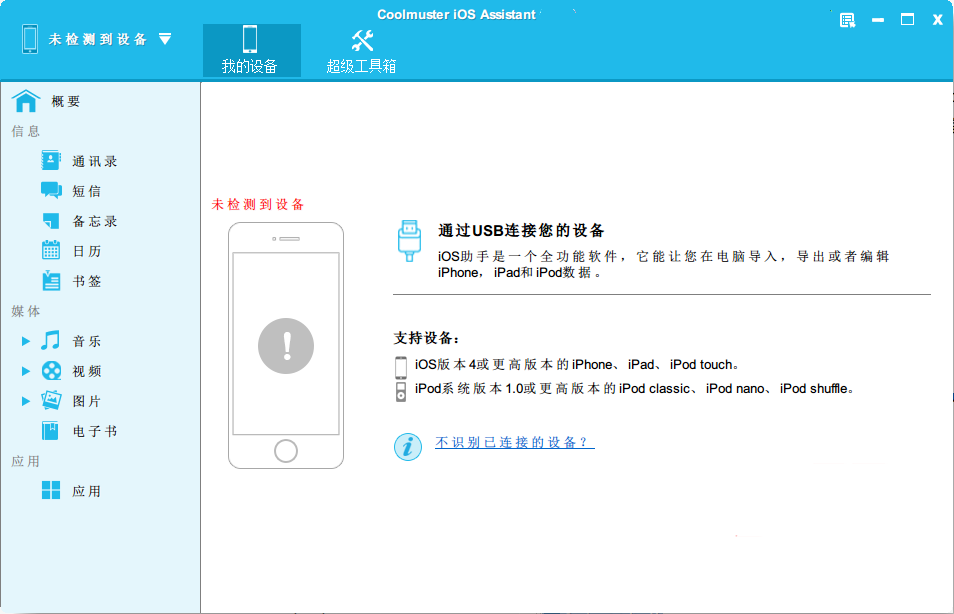Click the 音乐 music note icon
This screenshot has width=954, height=614.
(51, 340)
